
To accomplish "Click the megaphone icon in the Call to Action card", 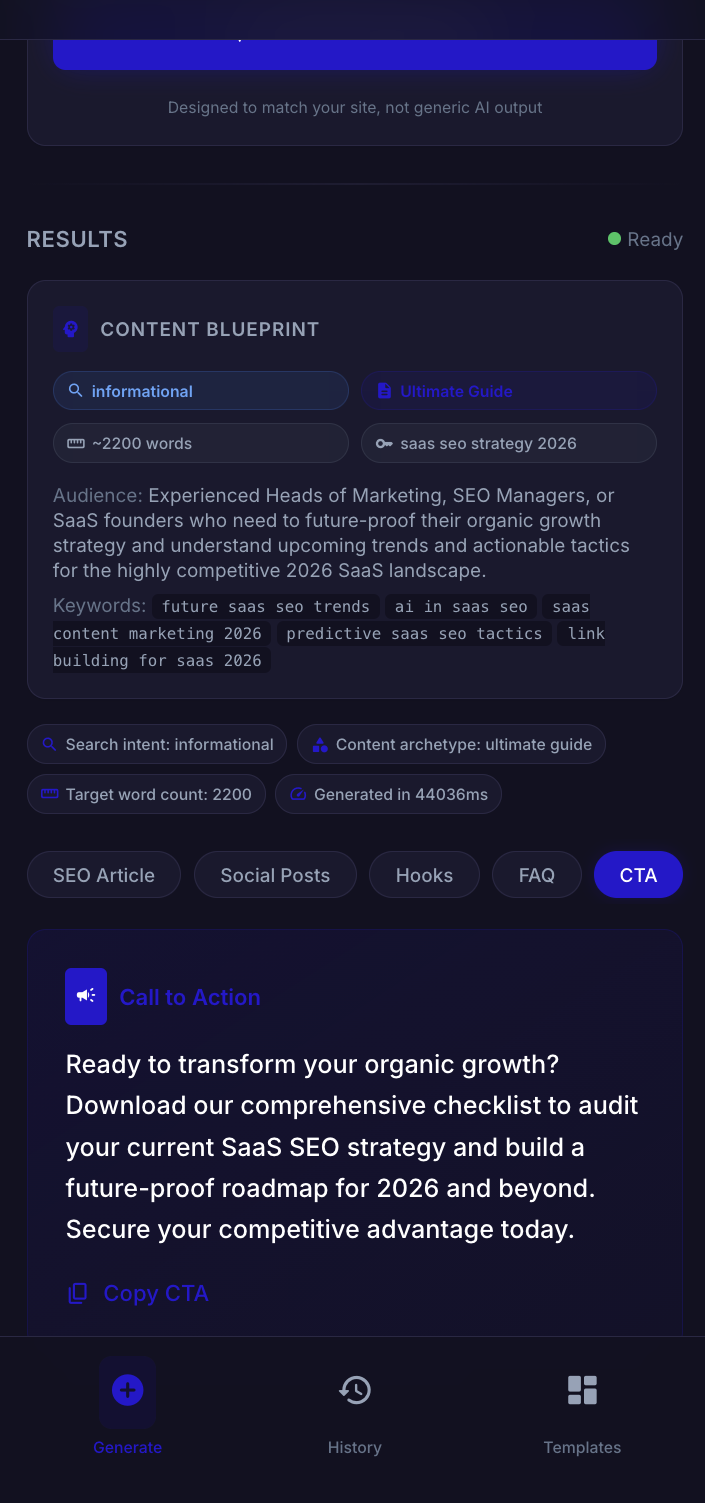I will (85, 996).
